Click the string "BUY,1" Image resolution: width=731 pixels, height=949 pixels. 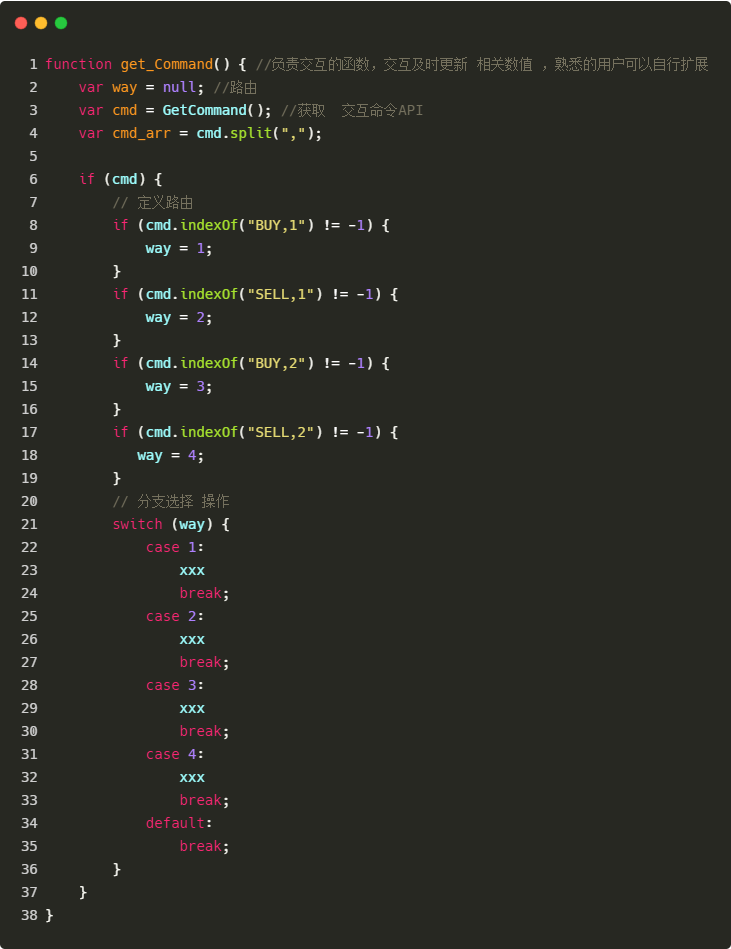(277, 225)
